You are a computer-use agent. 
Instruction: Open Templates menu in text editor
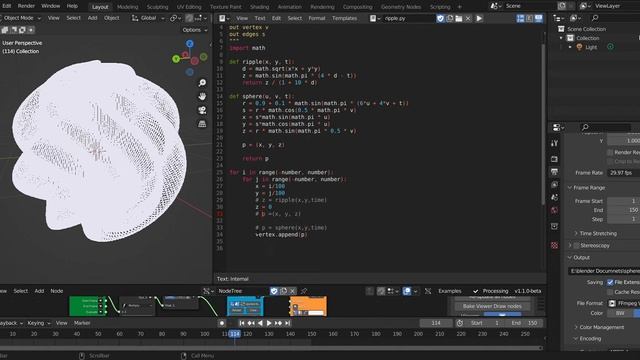click(344, 18)
